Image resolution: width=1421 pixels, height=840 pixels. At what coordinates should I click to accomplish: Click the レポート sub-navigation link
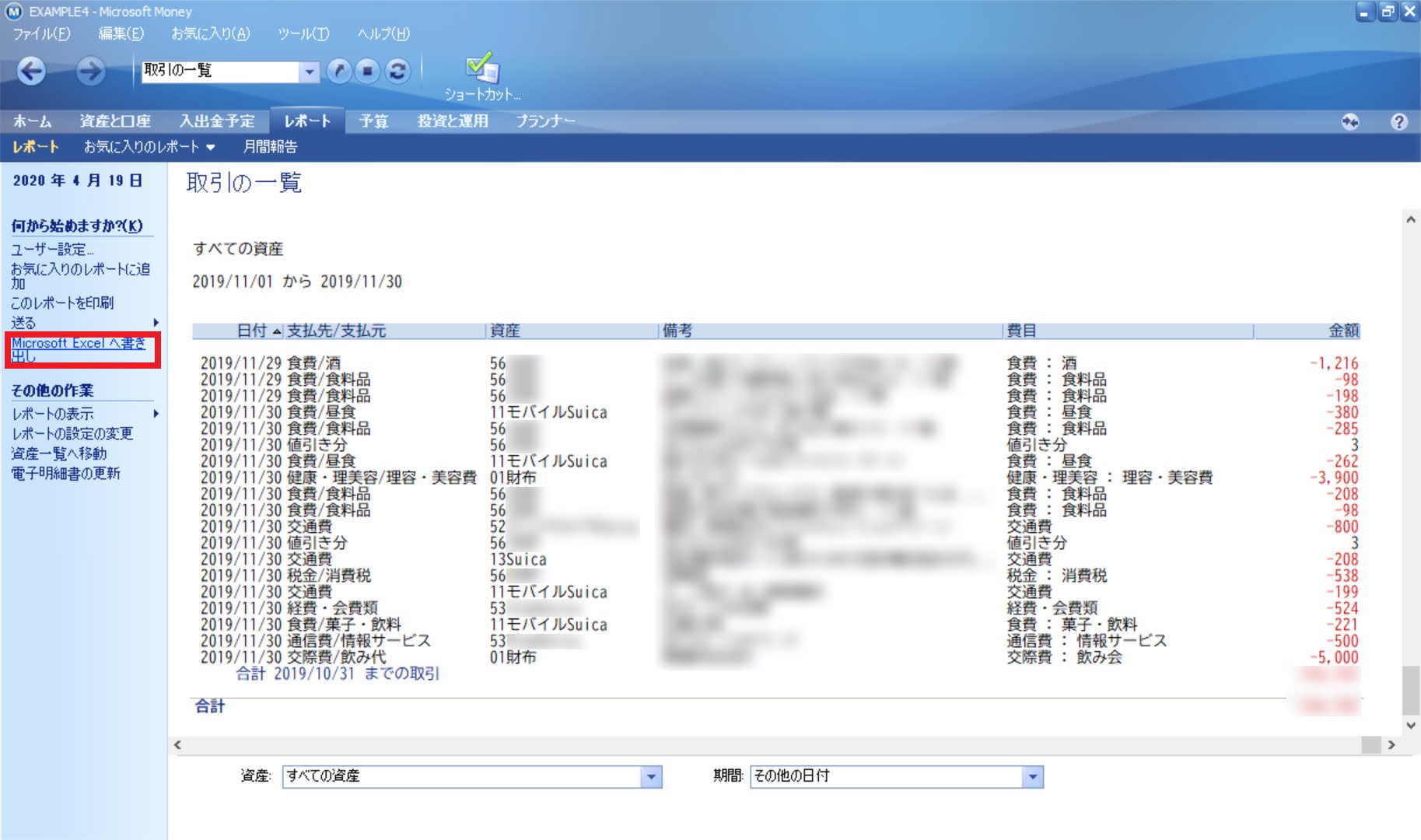tap(36, 147)
